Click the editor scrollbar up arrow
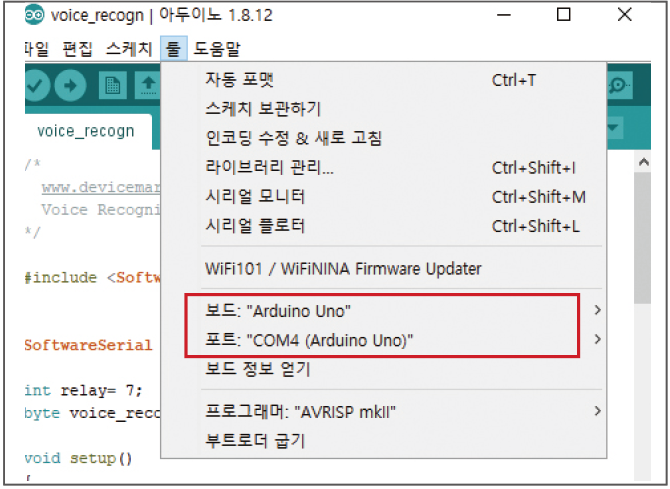Screen dimensions: 670x489 coord(643,162)
